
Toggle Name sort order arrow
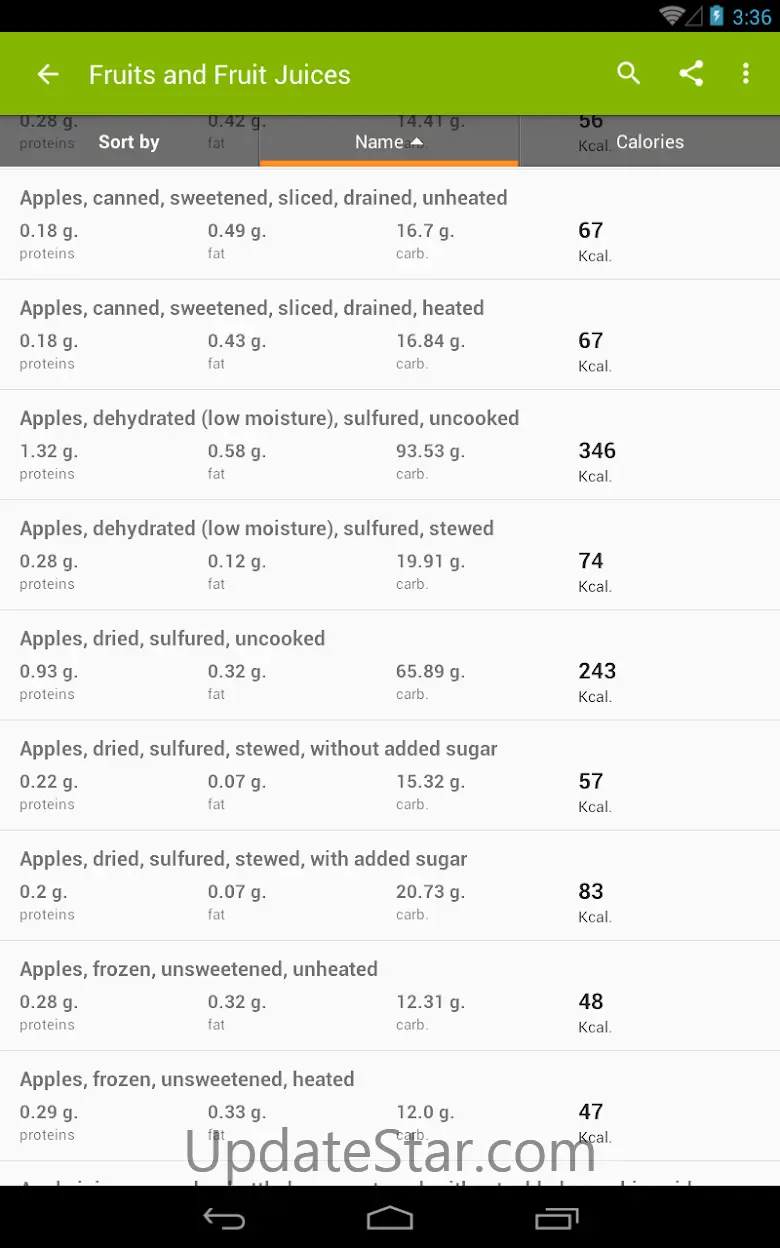click(x=417, y=142)
